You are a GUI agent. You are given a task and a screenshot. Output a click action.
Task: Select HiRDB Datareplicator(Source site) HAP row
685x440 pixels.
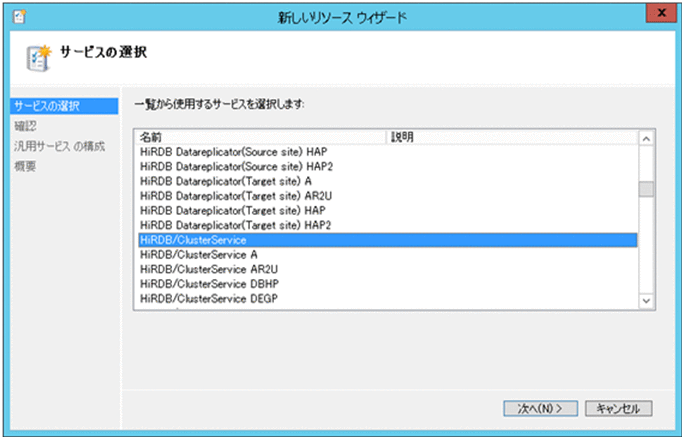click(388, 152)
